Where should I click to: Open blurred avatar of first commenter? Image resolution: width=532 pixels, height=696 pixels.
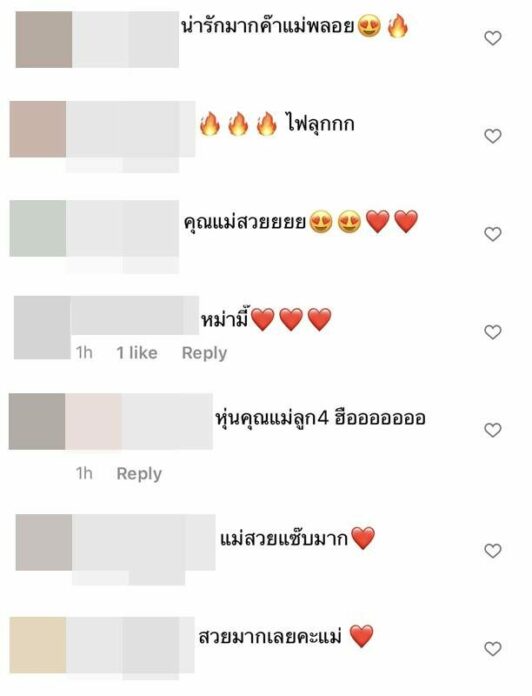[44, 40]
